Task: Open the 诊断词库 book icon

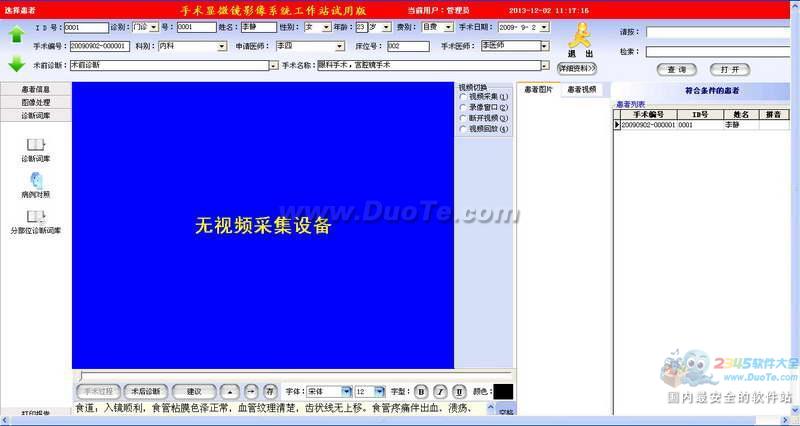Action: pos(35,145)
